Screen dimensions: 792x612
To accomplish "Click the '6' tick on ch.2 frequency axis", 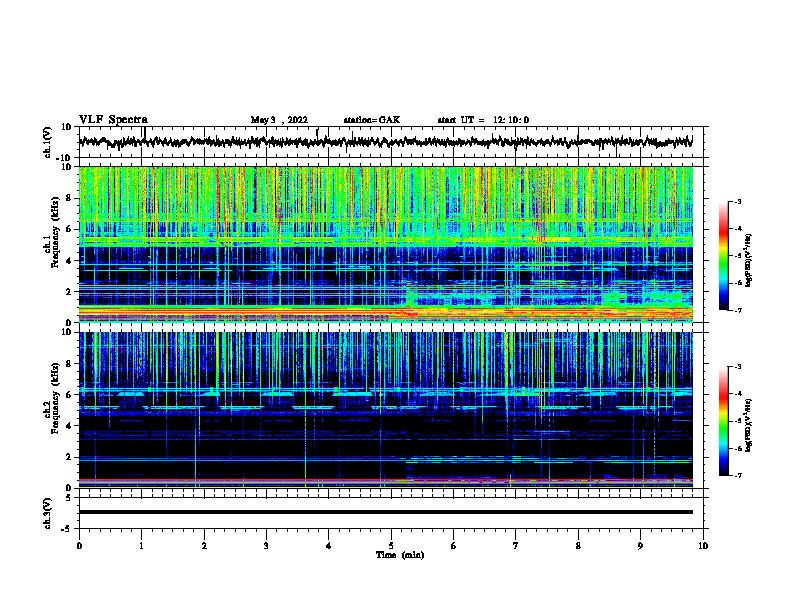I will tap(69, 394).
